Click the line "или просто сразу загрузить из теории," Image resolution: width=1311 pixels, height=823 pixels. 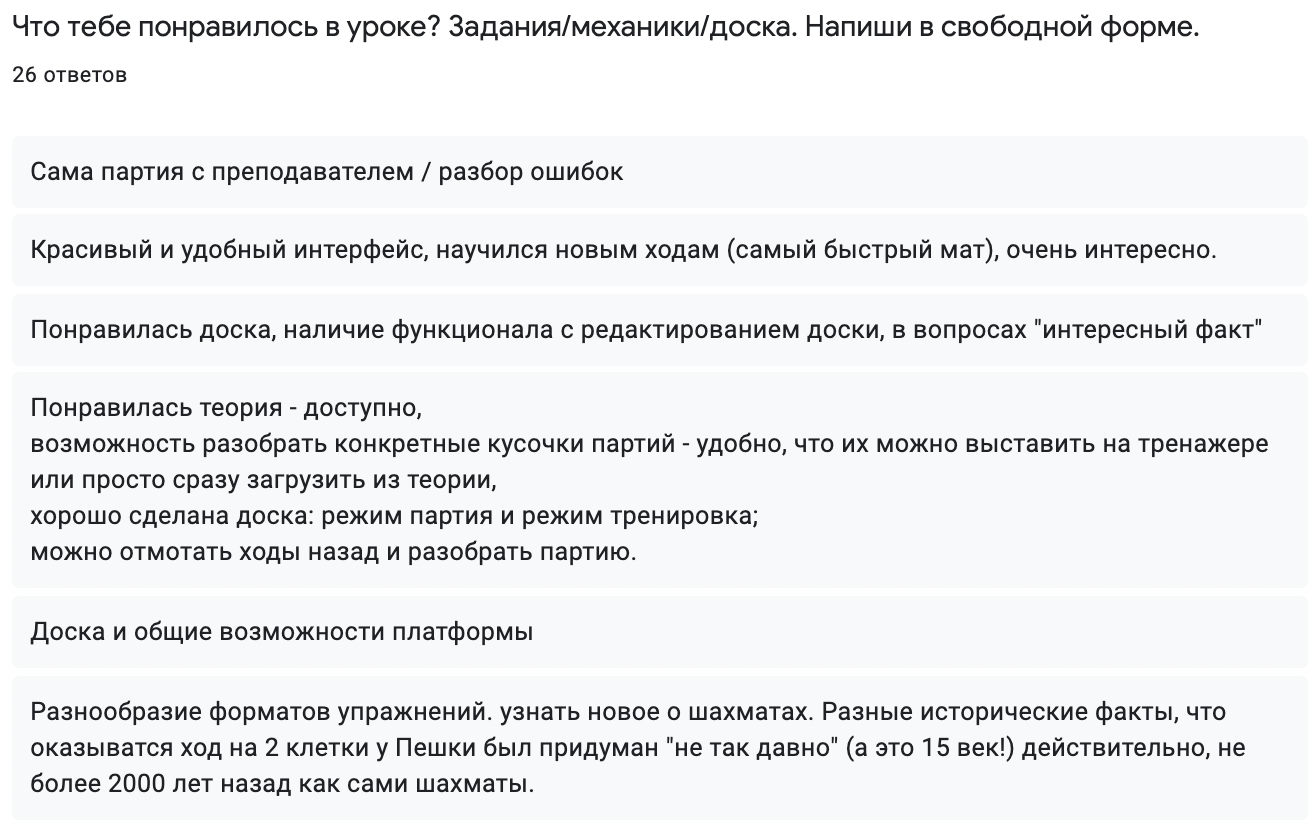click(263, 480)
